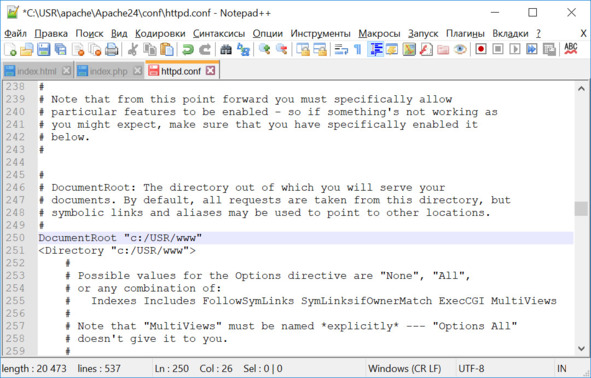
Task: Create a new document with the New icon
Action: 10,49
